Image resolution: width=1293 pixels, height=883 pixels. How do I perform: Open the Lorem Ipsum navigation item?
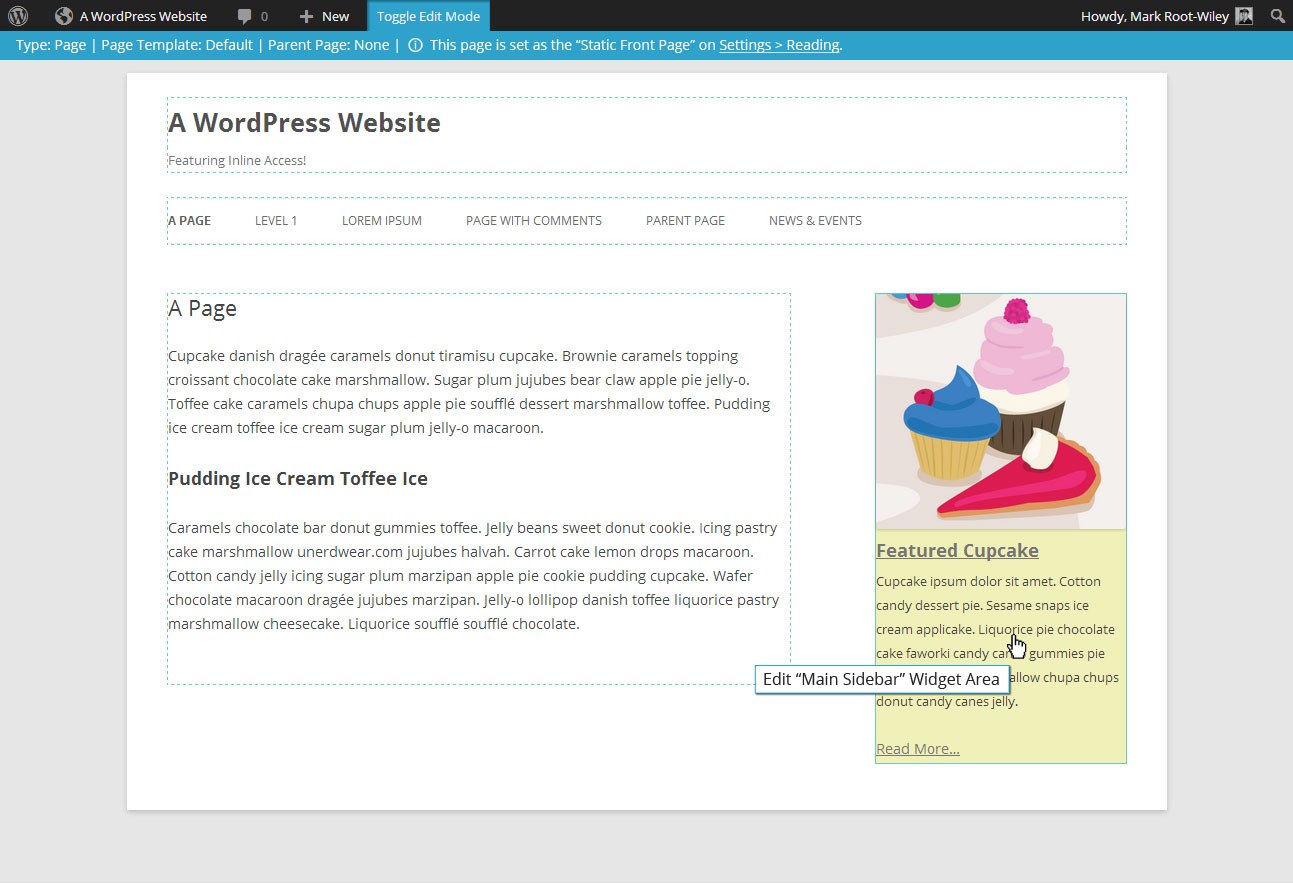click(382, 220)
